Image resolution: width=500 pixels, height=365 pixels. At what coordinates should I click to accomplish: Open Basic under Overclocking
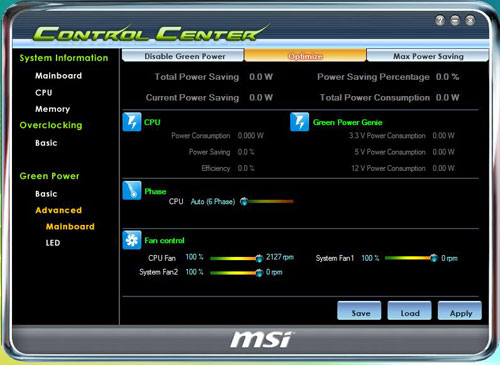[46, 143]
